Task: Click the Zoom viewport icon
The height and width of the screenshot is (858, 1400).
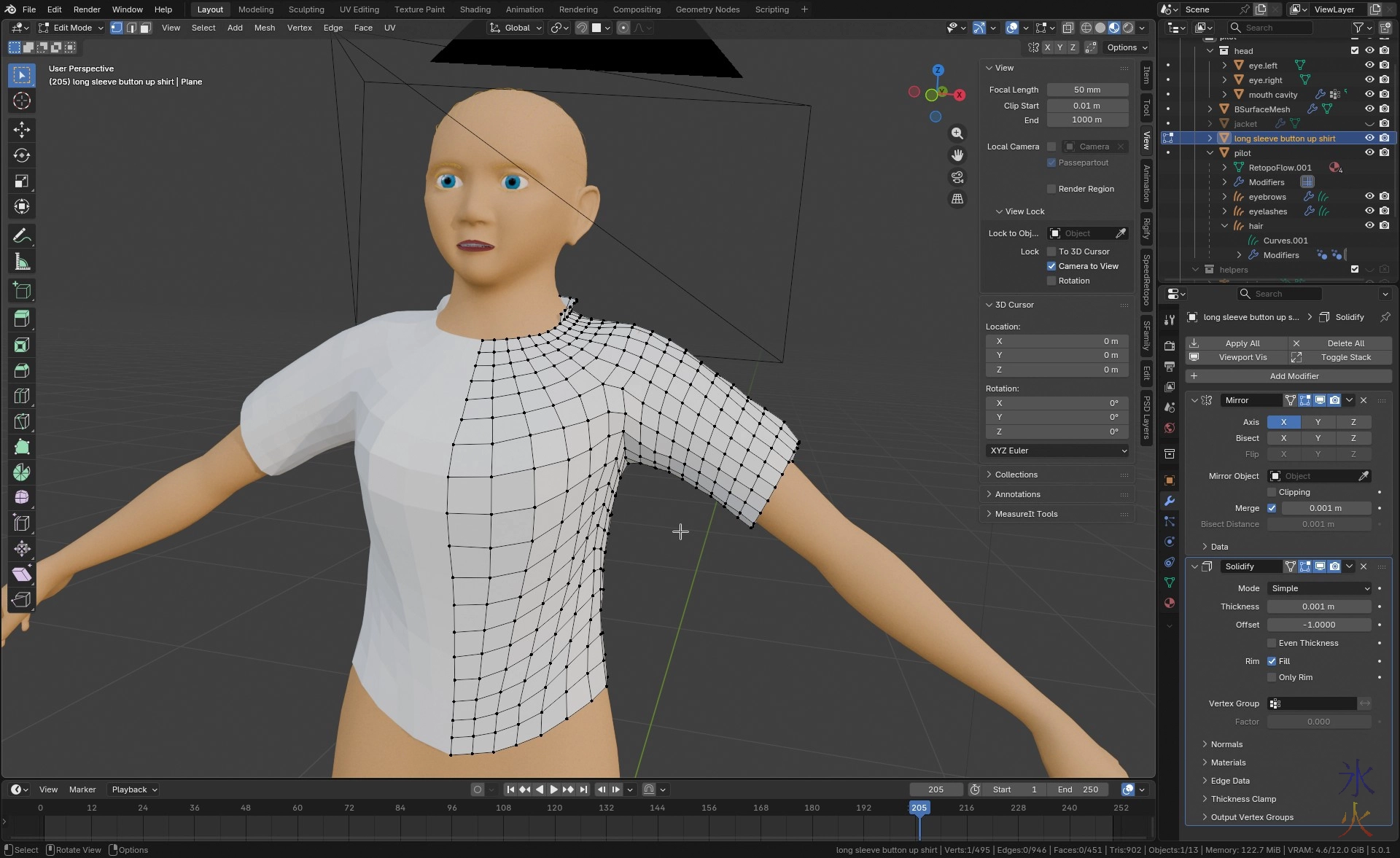Action: tap(957, 133)
